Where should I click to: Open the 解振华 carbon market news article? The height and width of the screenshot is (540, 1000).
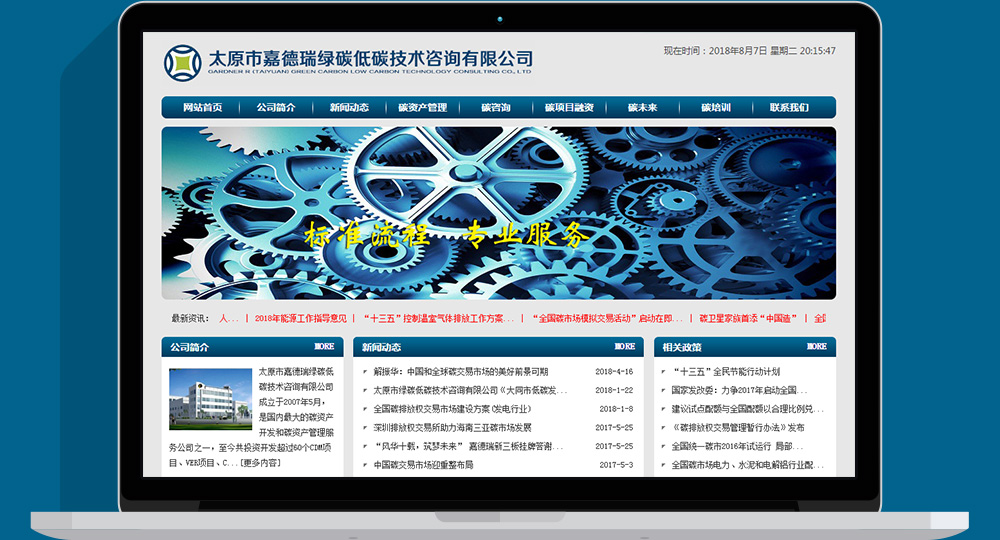click(461, 371)
